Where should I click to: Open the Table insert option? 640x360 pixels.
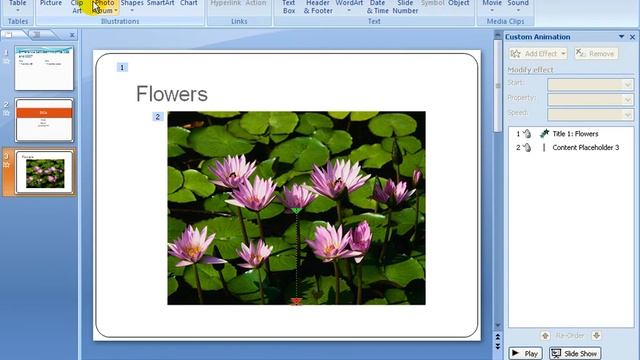tap(18, 6)
